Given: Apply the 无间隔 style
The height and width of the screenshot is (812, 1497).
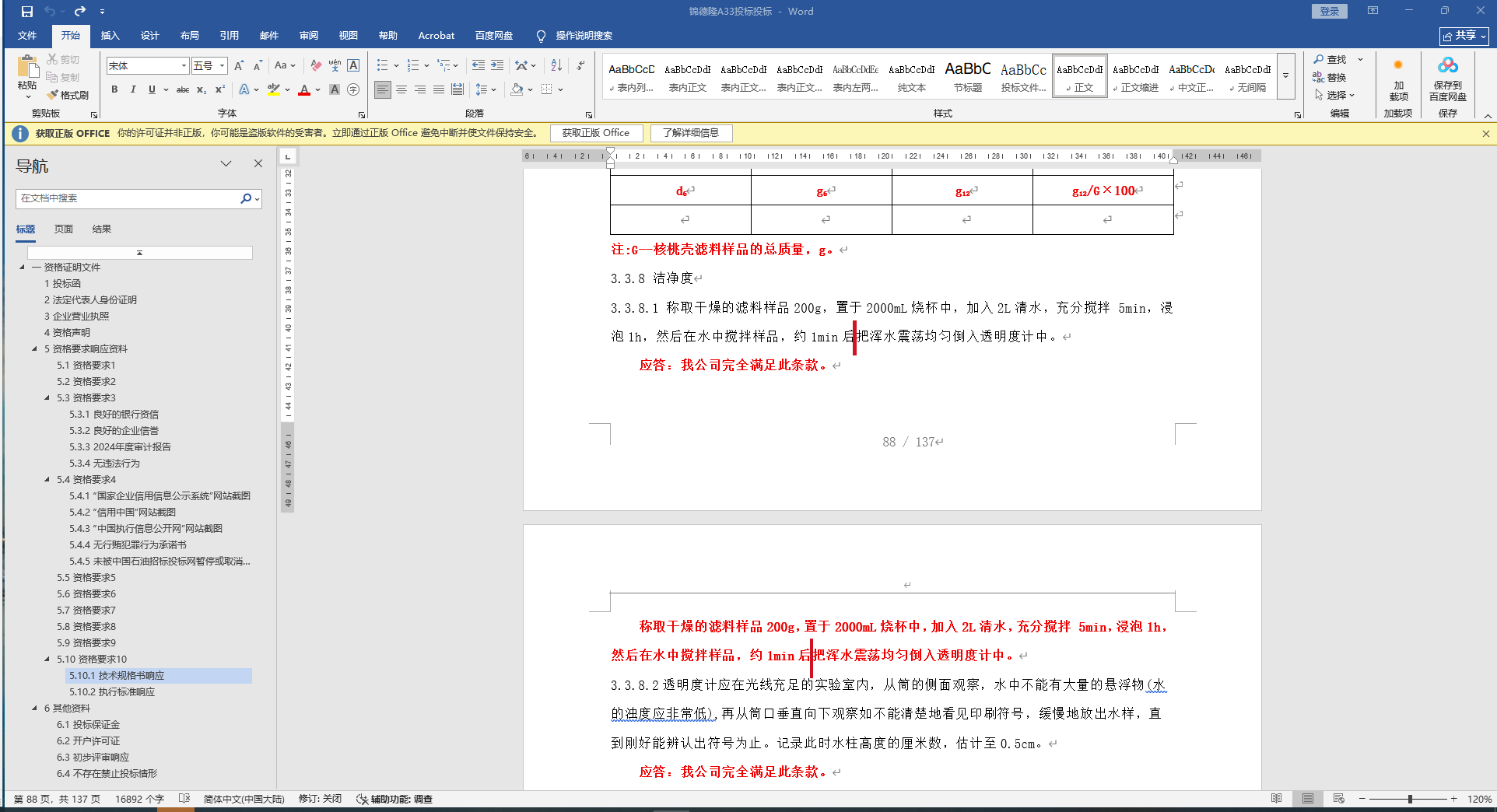Looking at the screenshot, I should point(1248,76).
